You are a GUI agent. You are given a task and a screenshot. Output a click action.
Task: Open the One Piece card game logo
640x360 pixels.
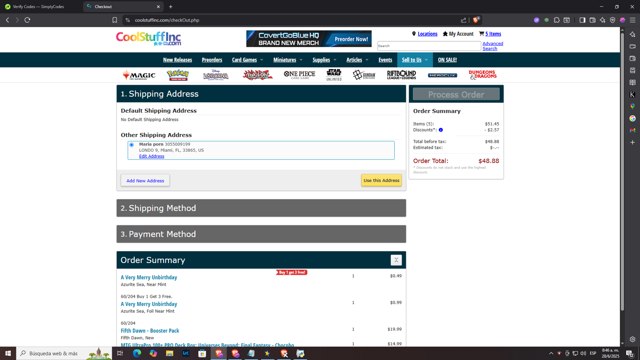(x=299, y=74)
